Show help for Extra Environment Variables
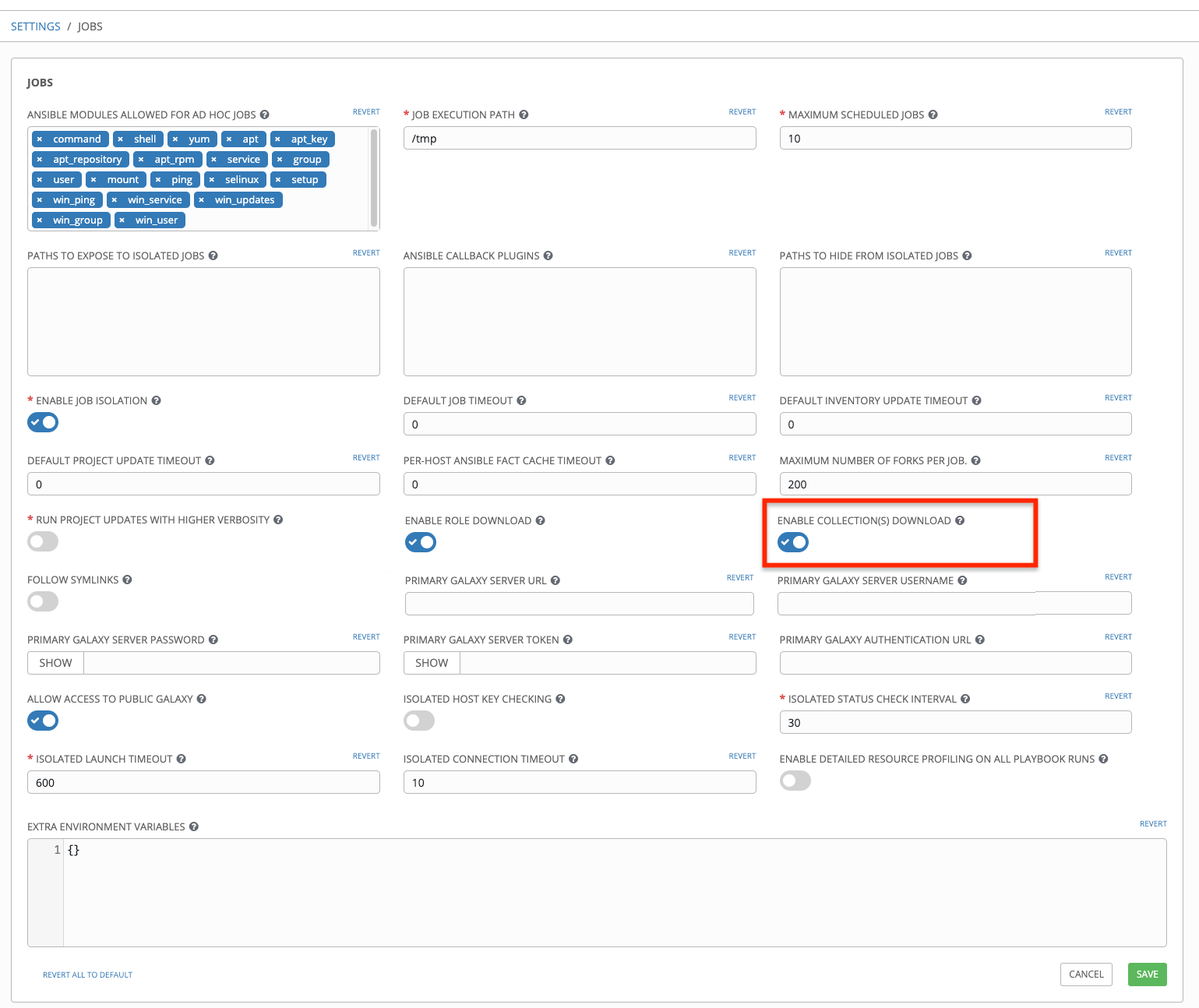Screen dimensions: 1199x1008 [194, 826]
